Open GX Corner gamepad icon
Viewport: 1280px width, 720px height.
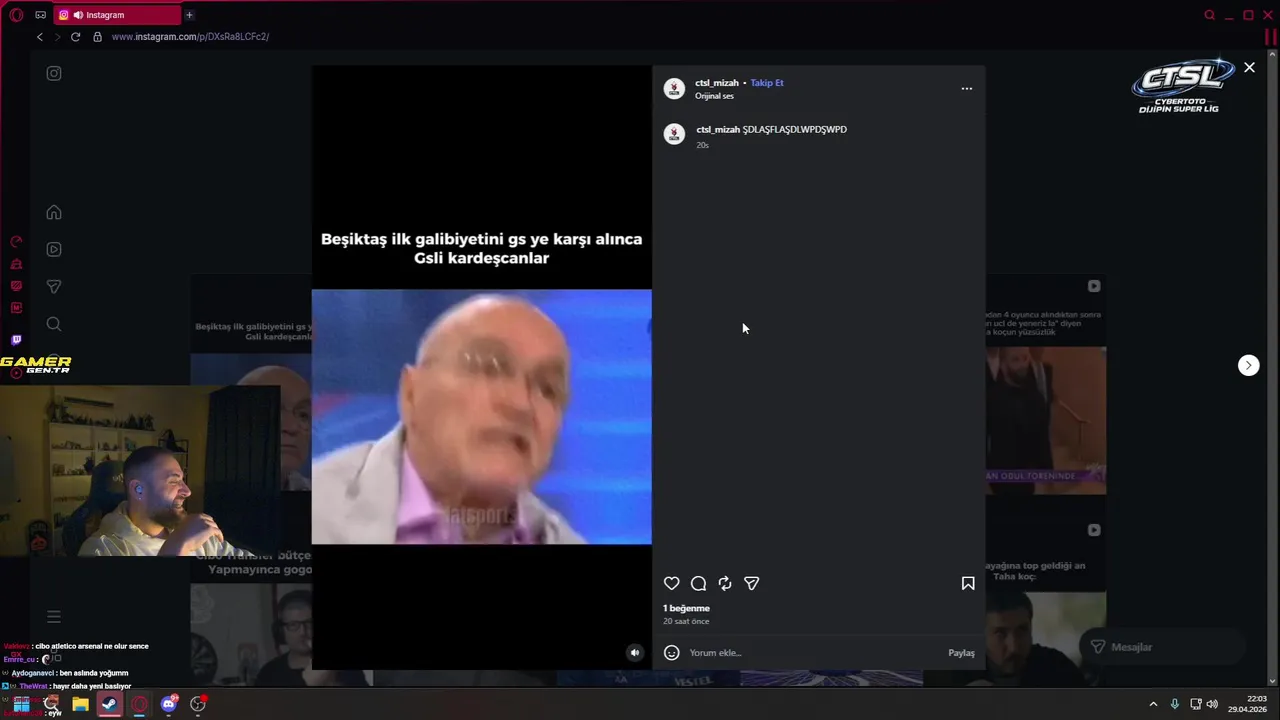click(41, 15)
